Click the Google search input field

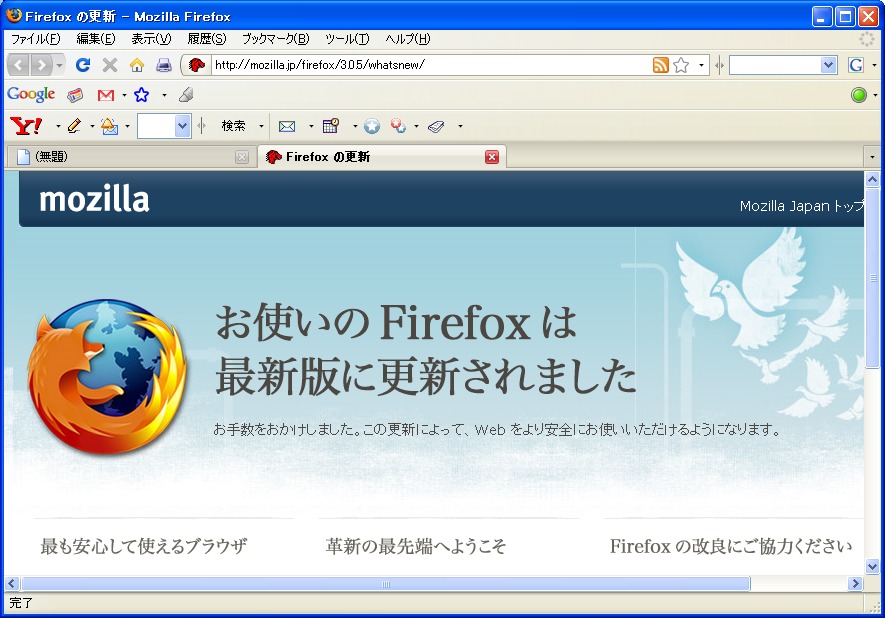click(775, 65)
